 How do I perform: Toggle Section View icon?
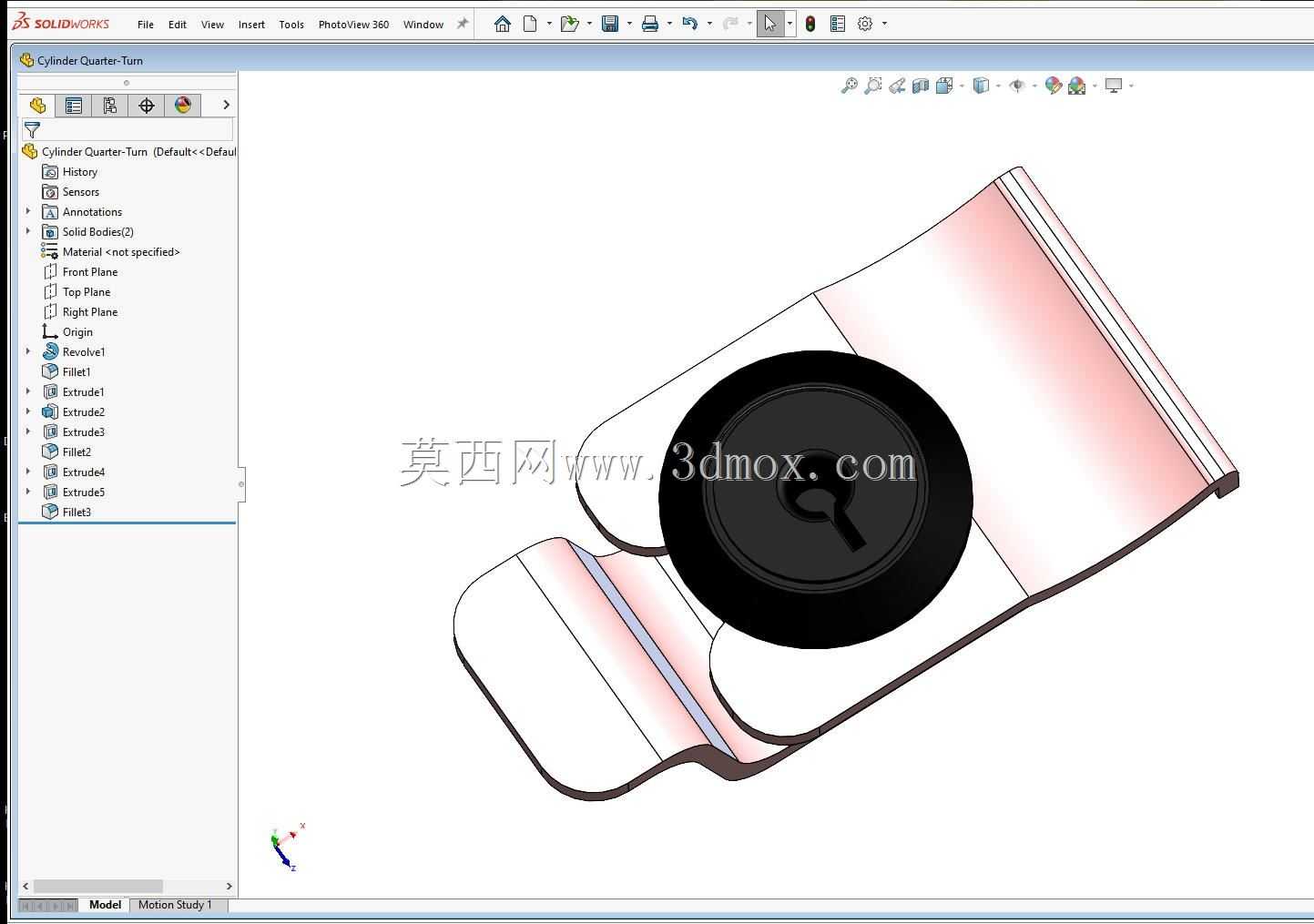(x=921, y=86)
